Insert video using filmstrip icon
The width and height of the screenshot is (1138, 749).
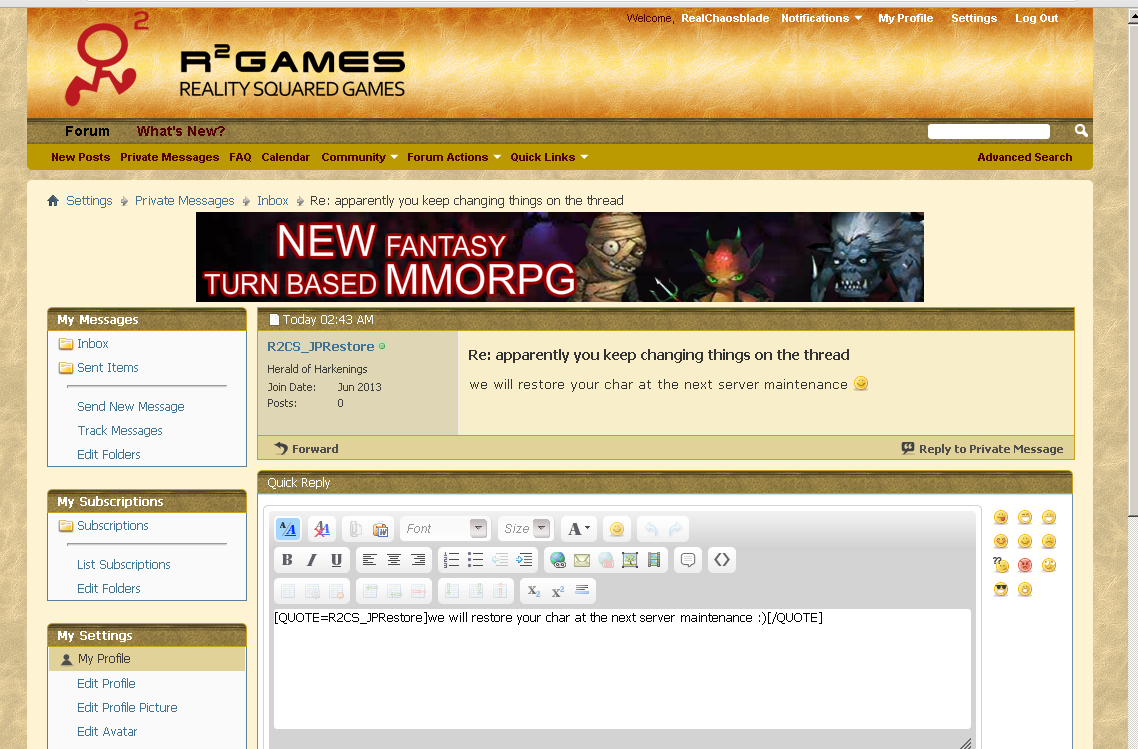pos(654,560)
